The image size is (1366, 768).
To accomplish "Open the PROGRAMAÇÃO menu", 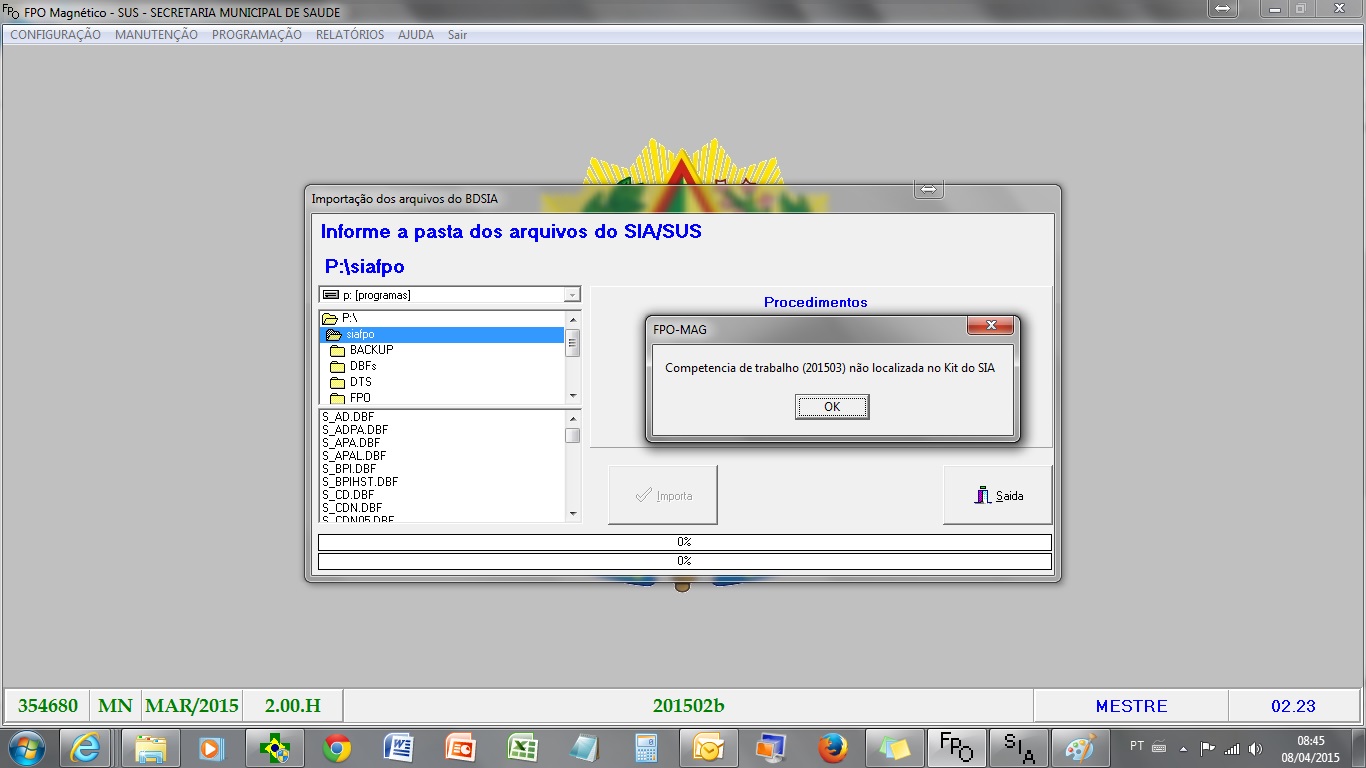I will [256, 34].
